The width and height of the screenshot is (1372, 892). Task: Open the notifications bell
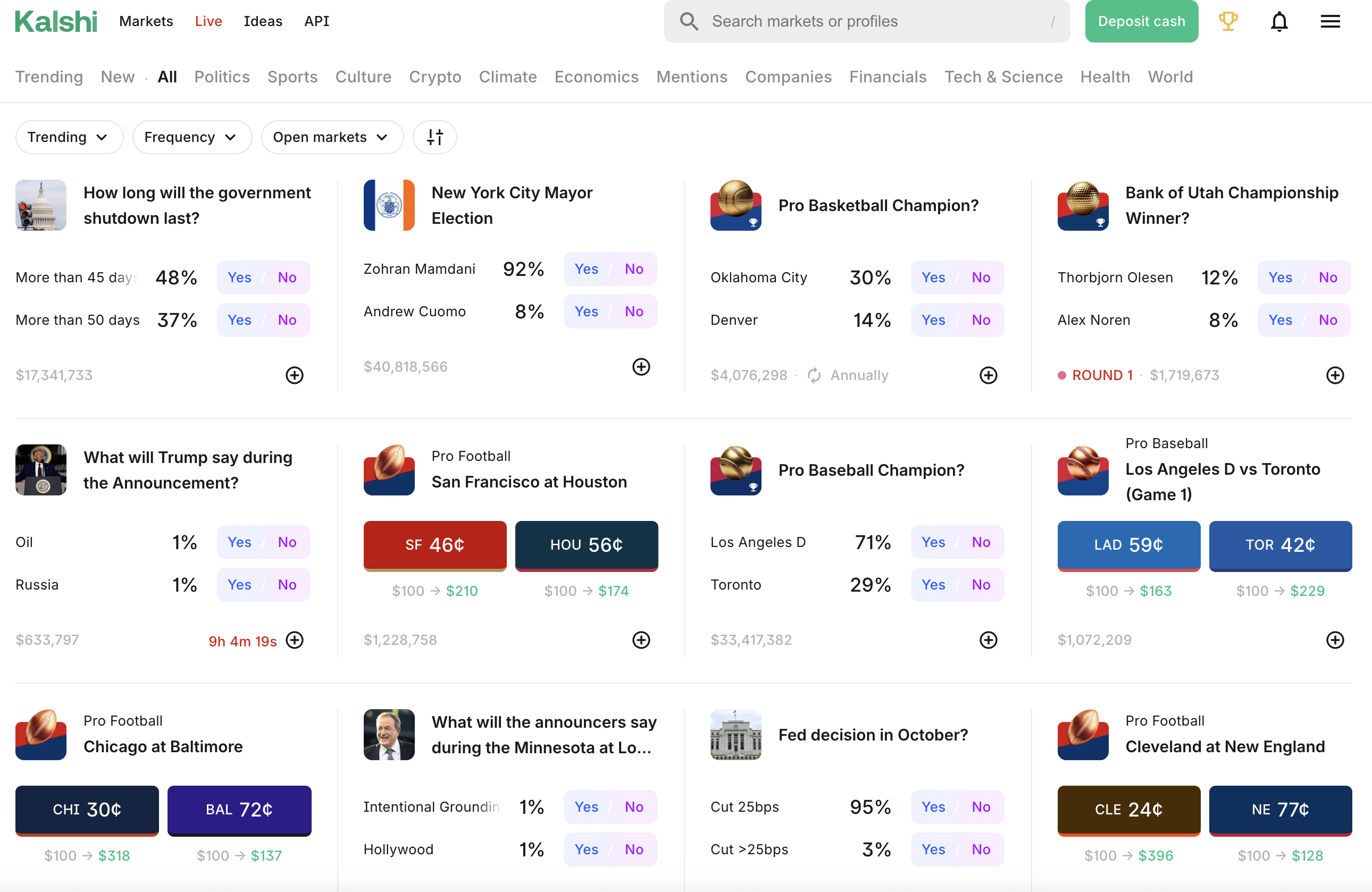[x=1278, y=21]
